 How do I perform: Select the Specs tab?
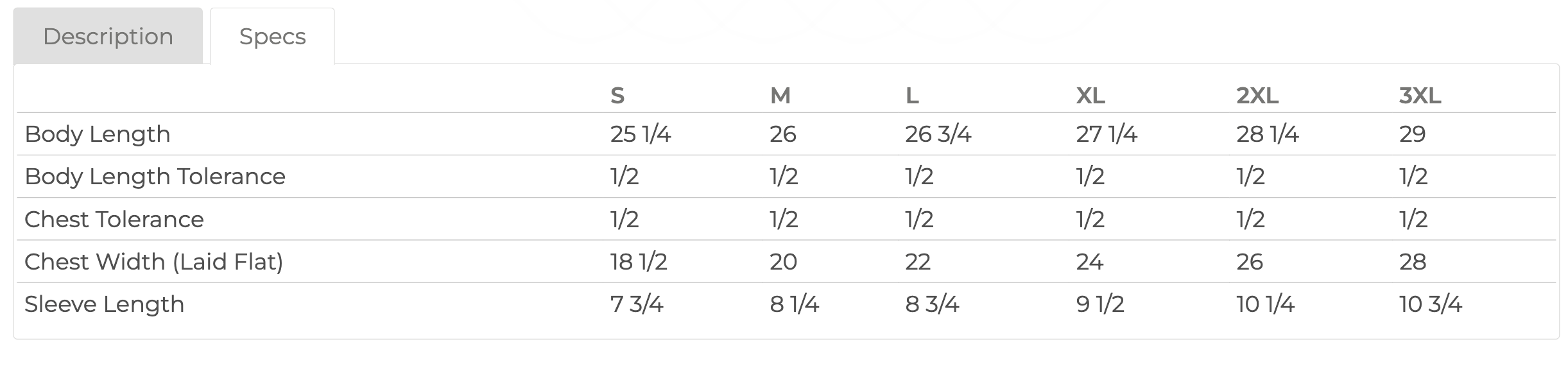[x=272, y=37]
